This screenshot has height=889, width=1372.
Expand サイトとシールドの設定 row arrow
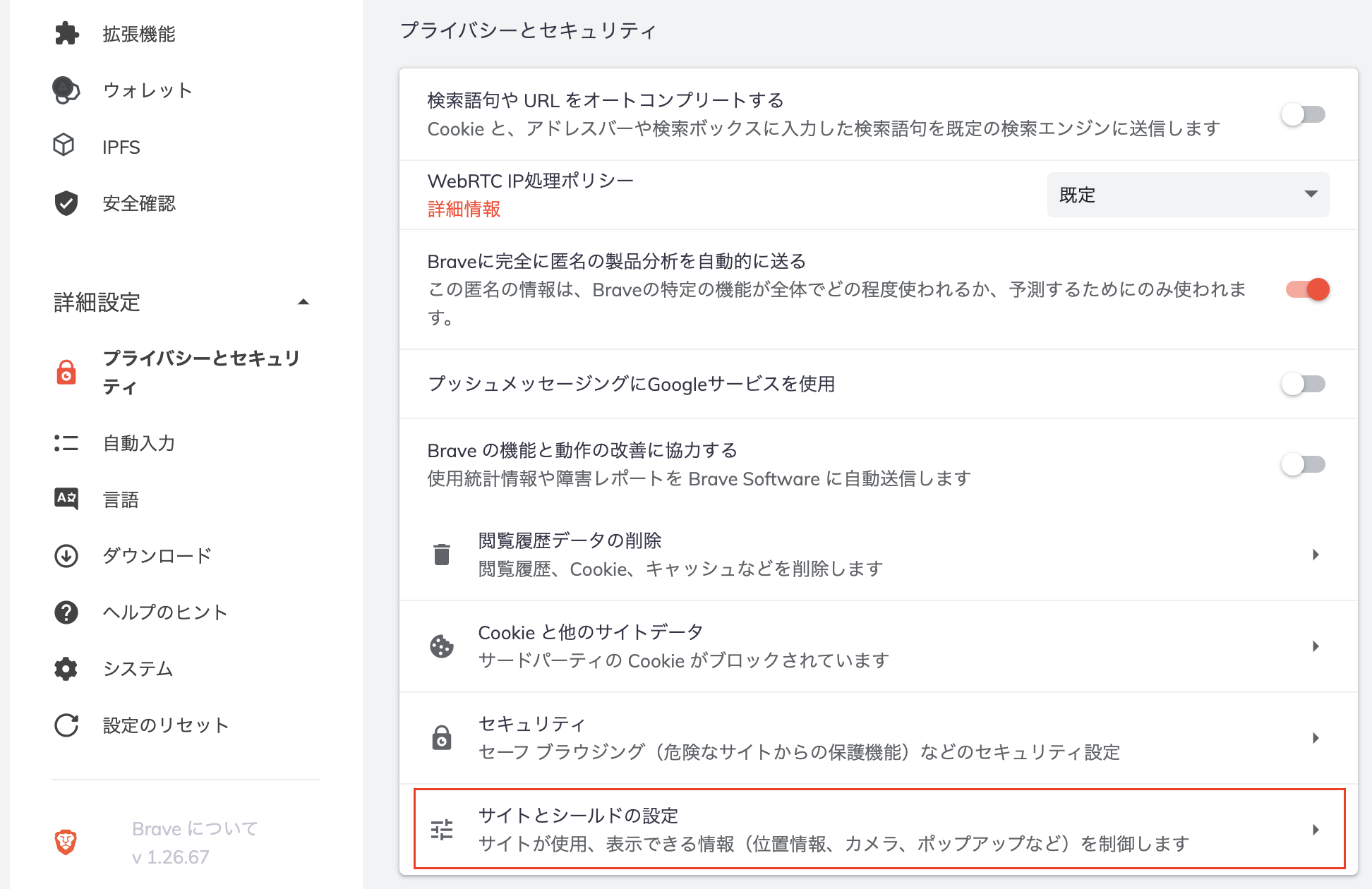[x=1316, y=830]
